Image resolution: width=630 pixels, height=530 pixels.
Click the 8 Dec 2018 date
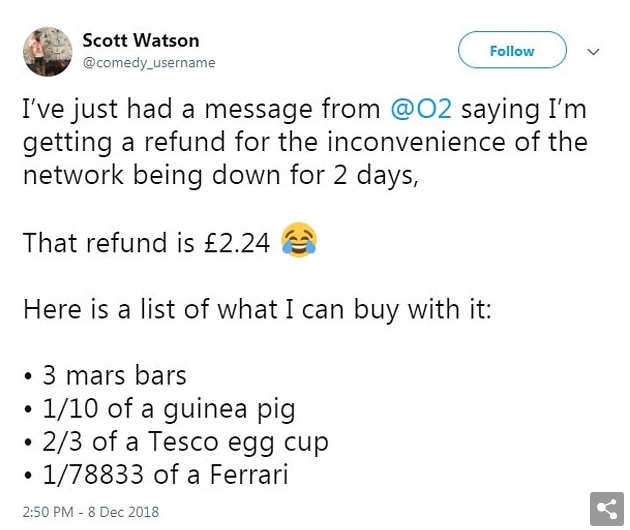click(123, 512)
